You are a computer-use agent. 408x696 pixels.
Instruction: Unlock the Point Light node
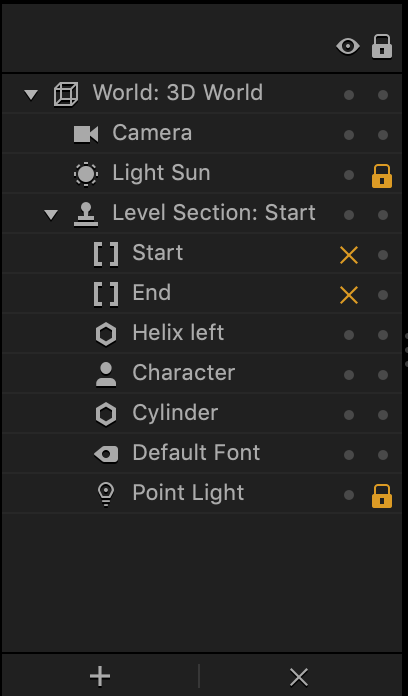(x=382, y=496)
